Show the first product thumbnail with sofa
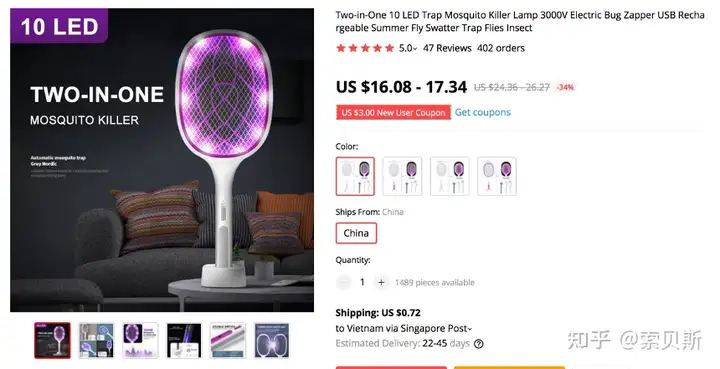 pyautogui.click(x=52, y=340)
